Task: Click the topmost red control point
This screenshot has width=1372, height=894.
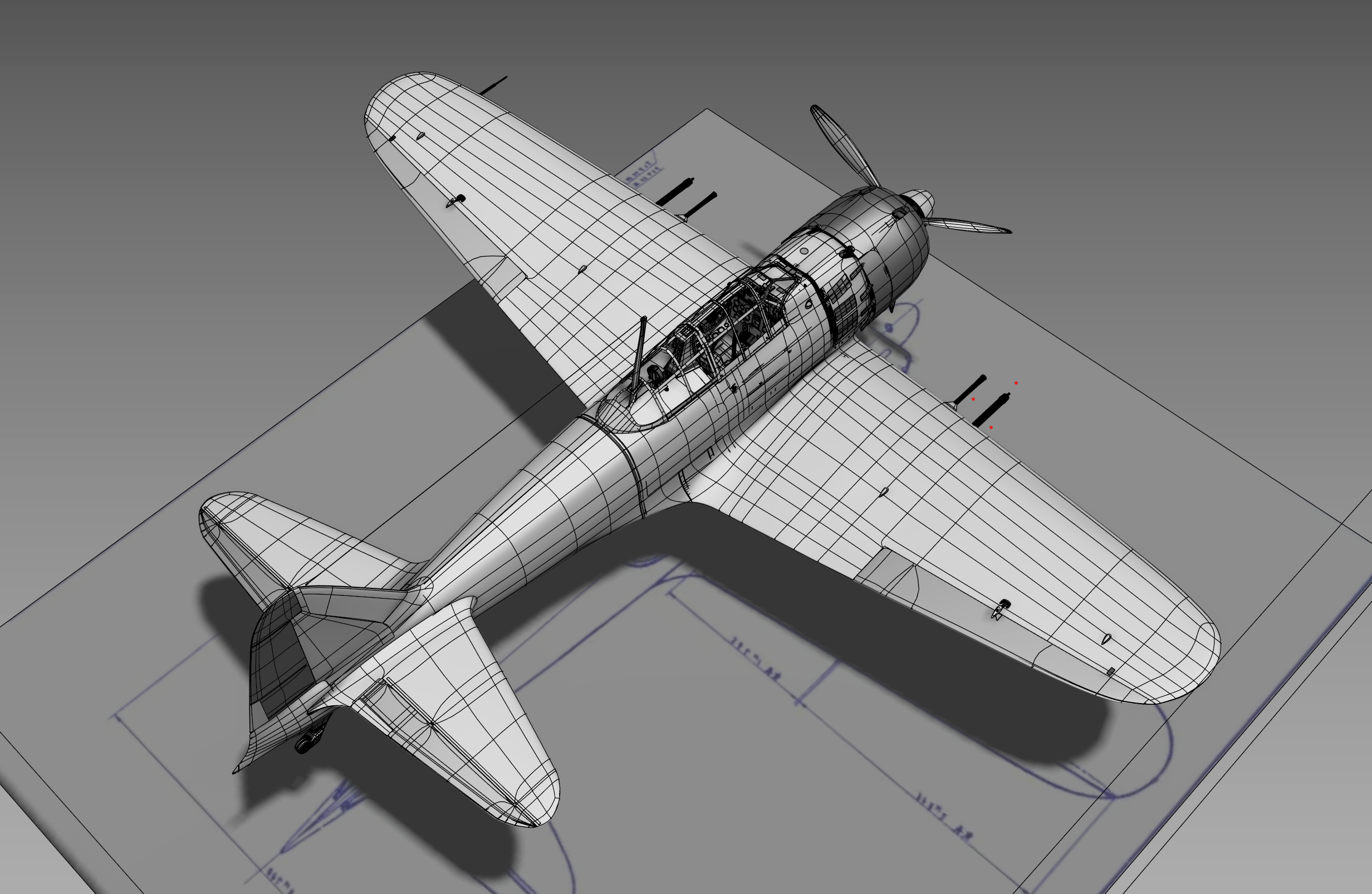Action: (x=1016, y=383)
